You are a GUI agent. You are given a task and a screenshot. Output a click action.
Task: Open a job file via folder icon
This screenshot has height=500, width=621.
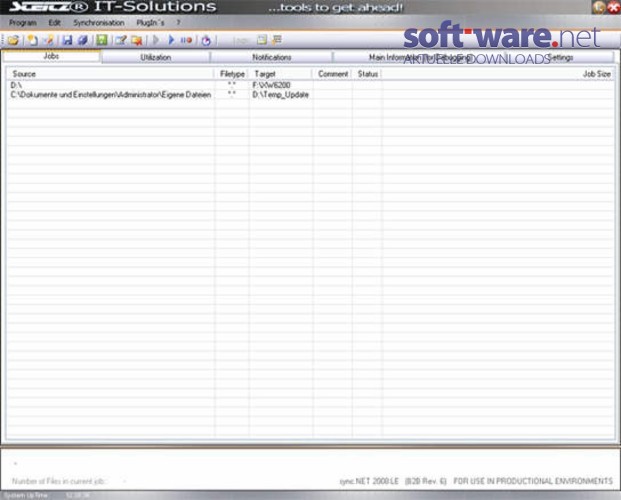pos(13,40)
